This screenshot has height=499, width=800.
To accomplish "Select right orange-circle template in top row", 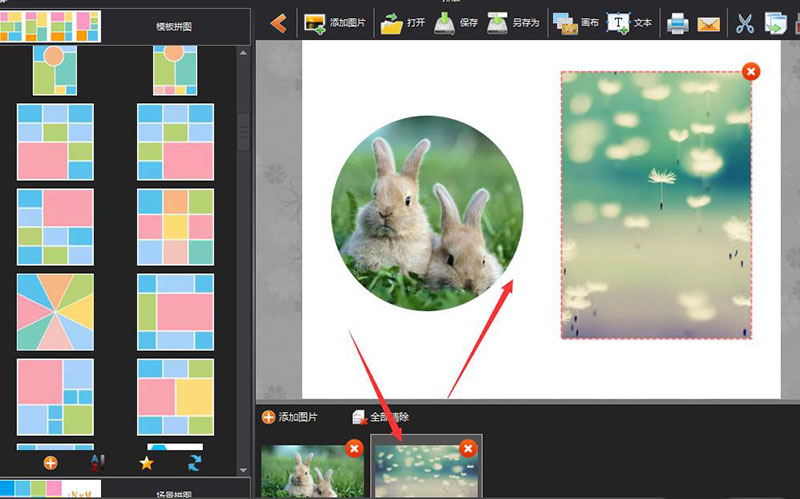I will click(175, 70).
